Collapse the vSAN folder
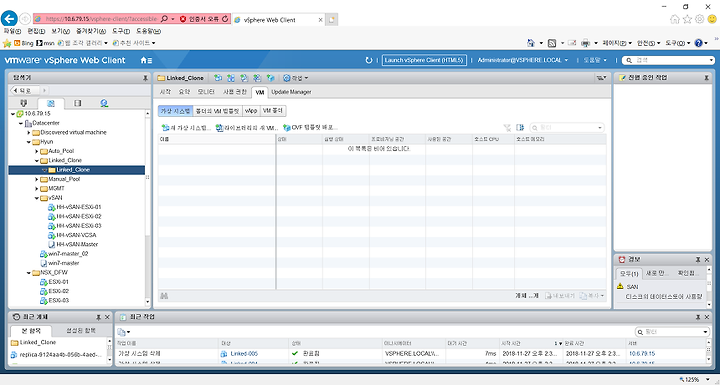Screen dimensions: 720x385 pyautogui.click(x=37, y=198)
